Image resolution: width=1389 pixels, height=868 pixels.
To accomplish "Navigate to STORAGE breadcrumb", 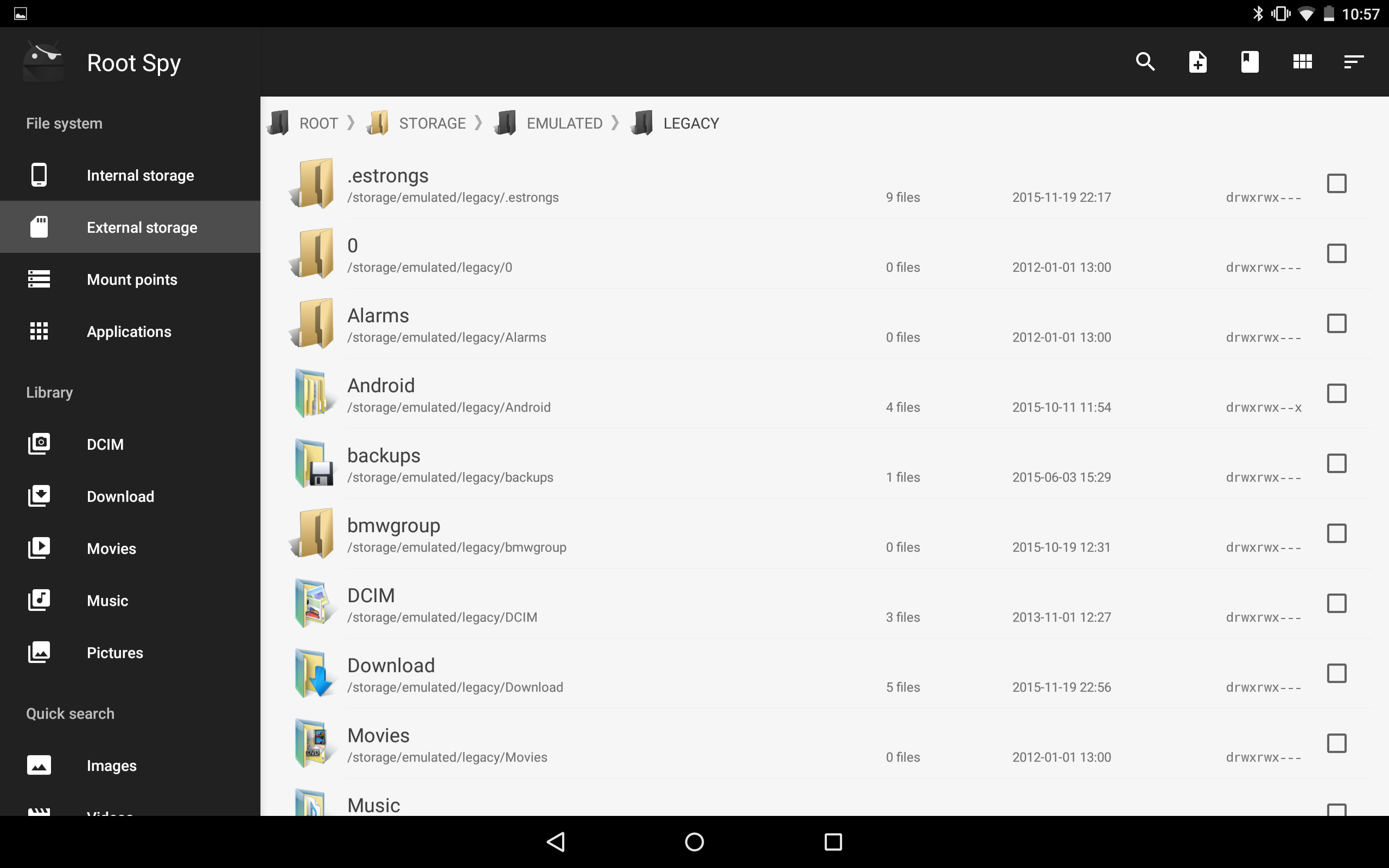I will [x=432, y=124].
